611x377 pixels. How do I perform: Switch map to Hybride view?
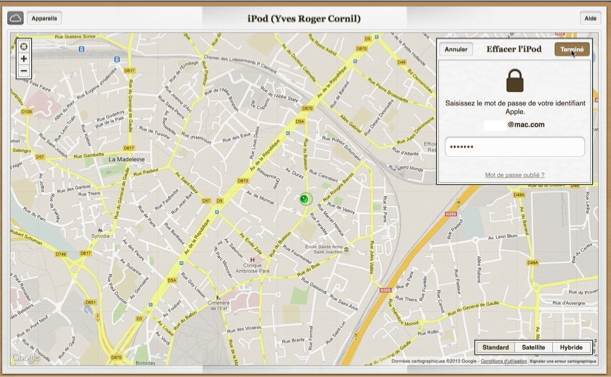571,347
